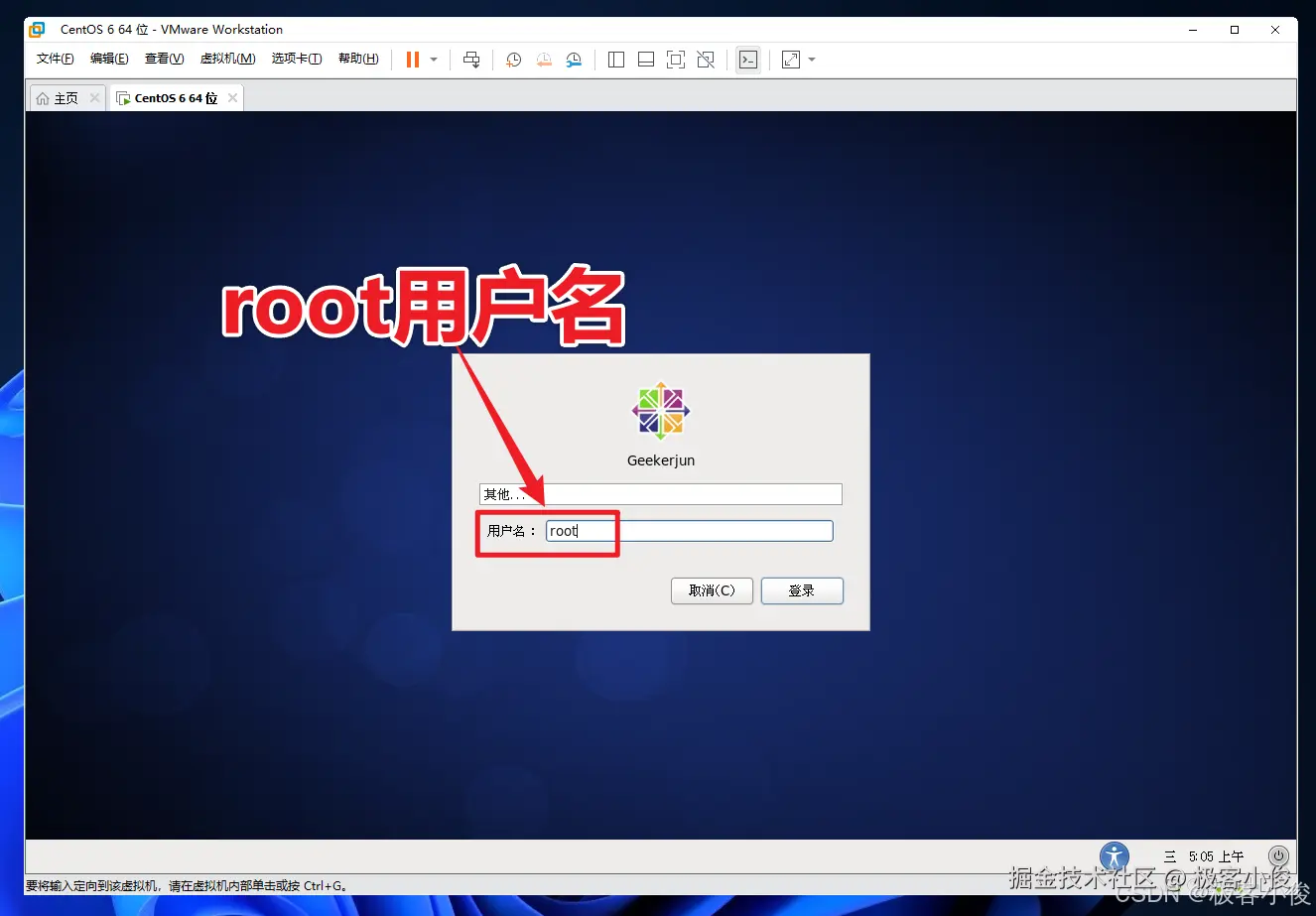Open the 帮助(H) menu
Screen dimensions: 1316x916
[x=358, y=59]
